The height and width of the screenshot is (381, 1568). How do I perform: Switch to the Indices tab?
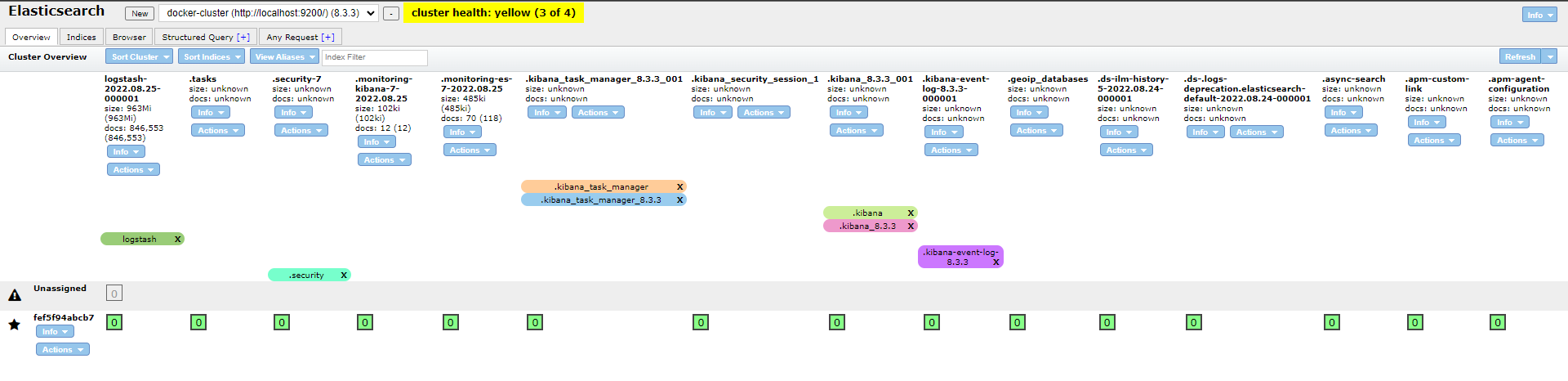tap(81, 37)
